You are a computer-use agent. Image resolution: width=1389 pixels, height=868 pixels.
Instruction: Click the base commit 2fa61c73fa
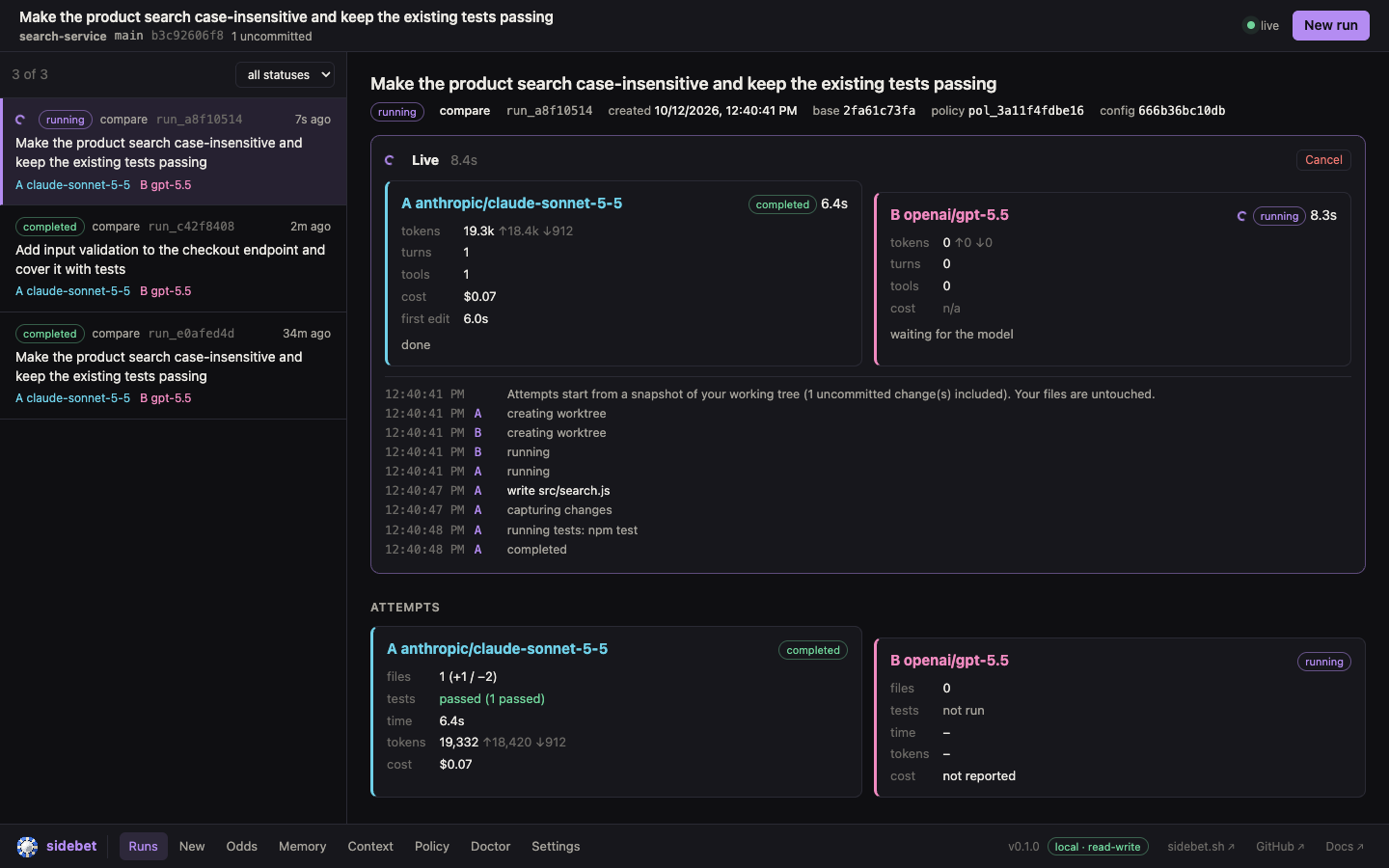(x=879, y=111)
